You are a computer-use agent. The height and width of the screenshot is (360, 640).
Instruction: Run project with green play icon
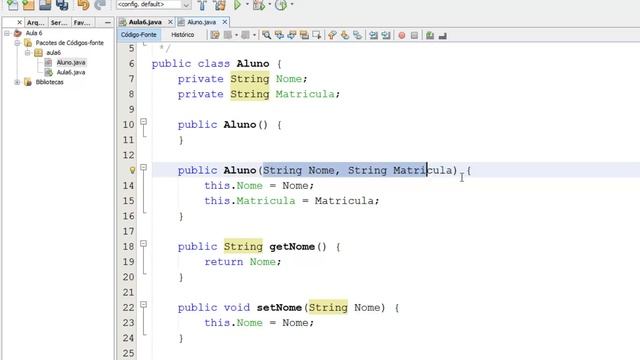(237, 5)
